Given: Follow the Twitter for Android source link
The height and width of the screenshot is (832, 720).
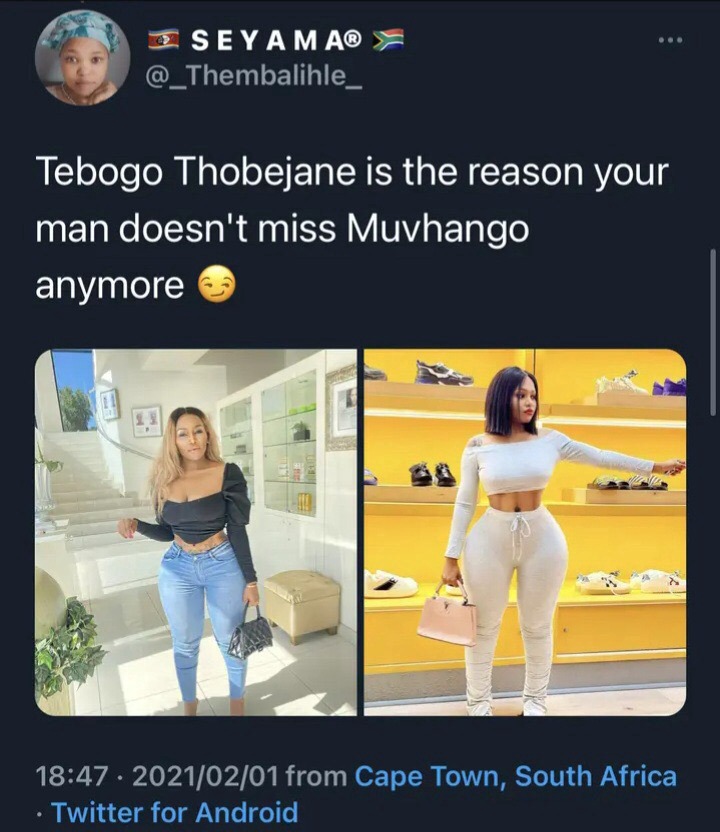Looking at the screenshot, I should coord(175,813).
